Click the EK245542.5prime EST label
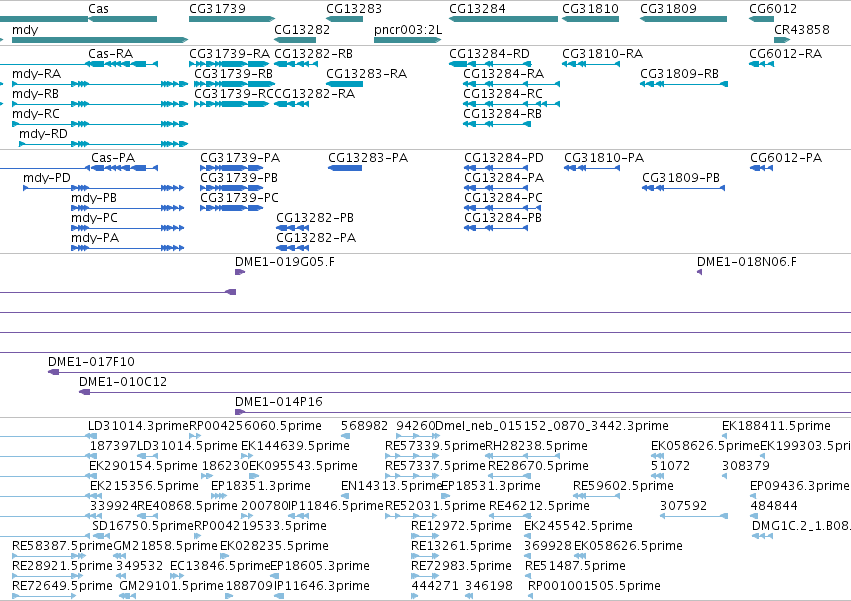 click(578, 526)
